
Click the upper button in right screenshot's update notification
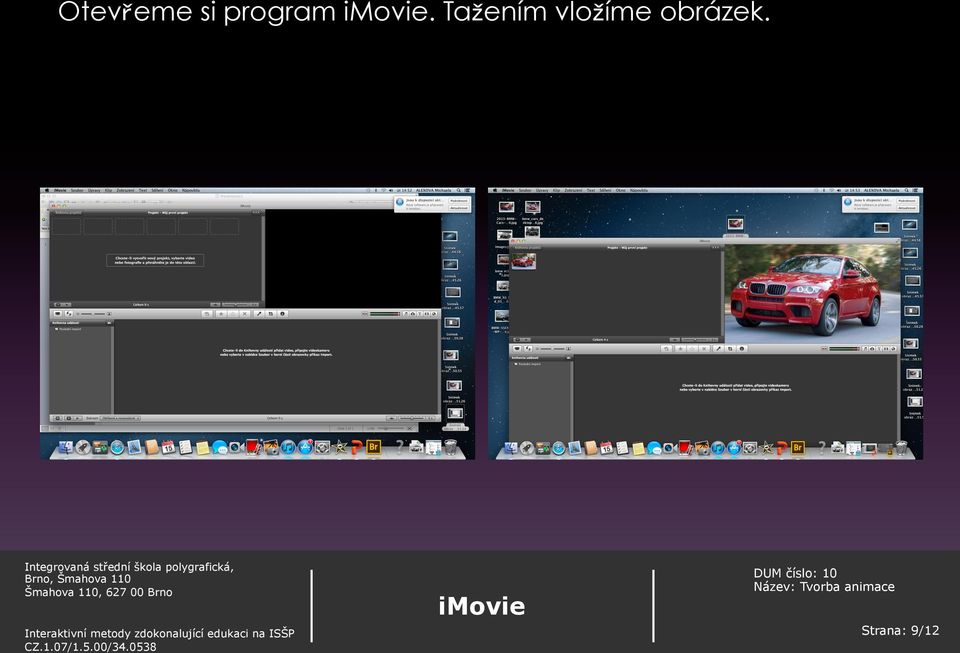point(907,201)
